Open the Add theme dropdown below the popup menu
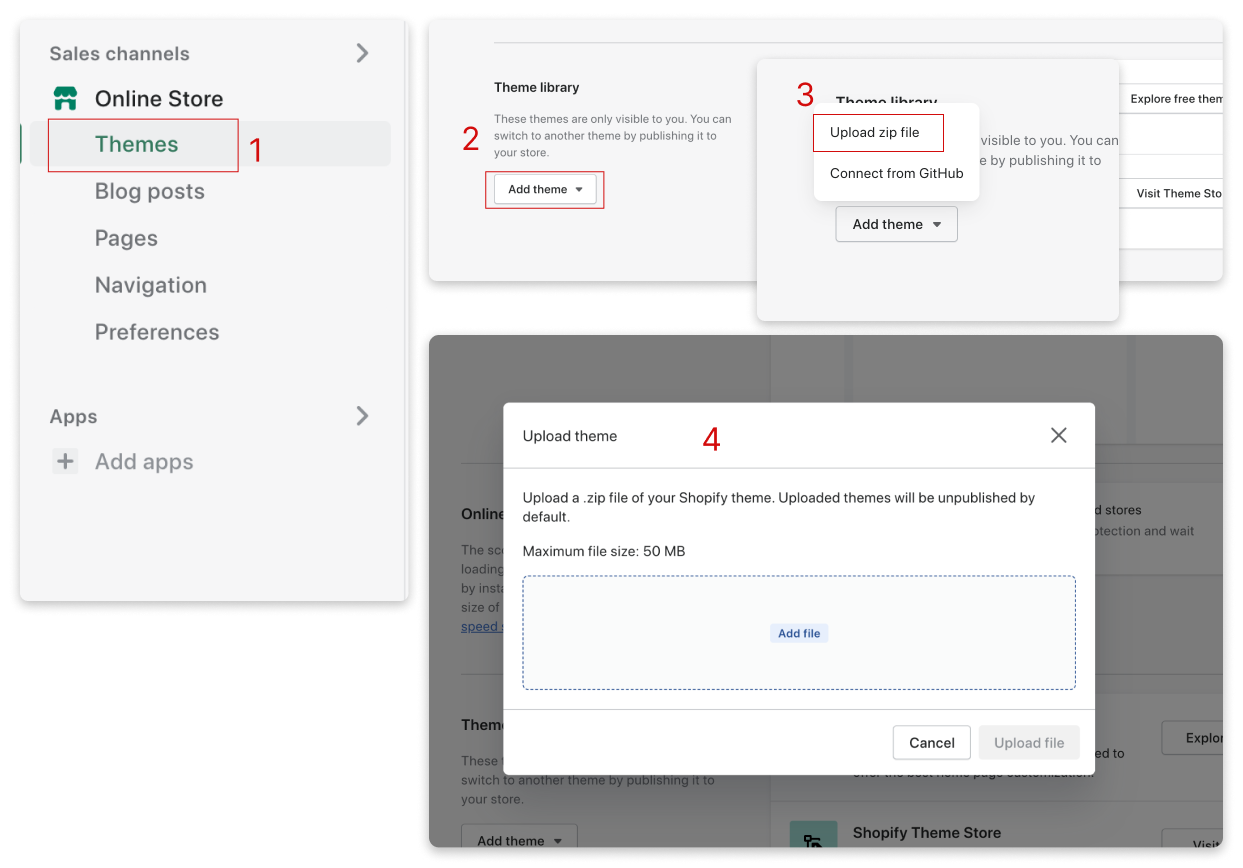The height and width of the screenshot is (868, 1243). click(x=896, y=224)
